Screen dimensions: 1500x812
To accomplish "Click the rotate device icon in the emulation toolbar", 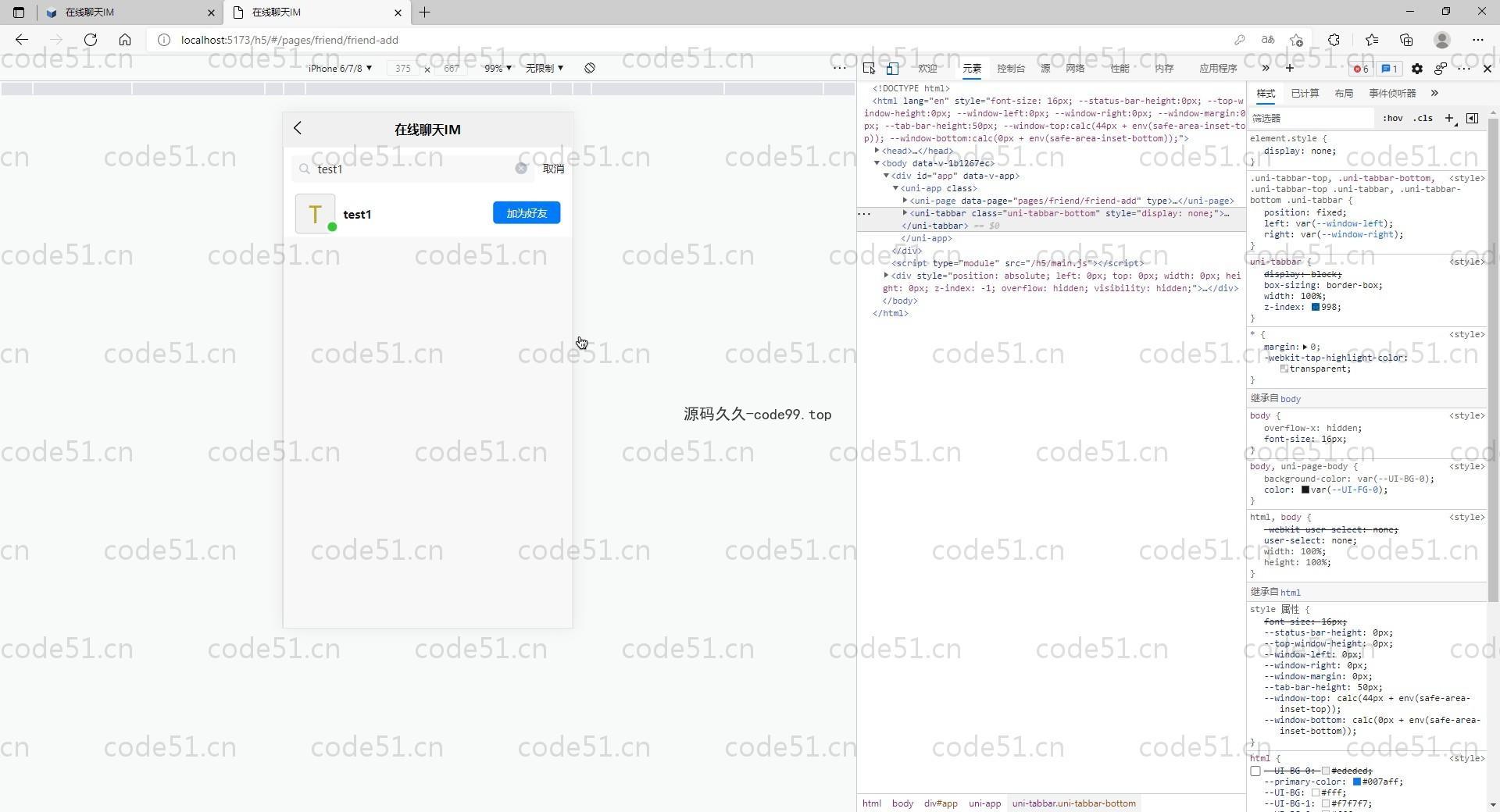I will tap(590, 68).
